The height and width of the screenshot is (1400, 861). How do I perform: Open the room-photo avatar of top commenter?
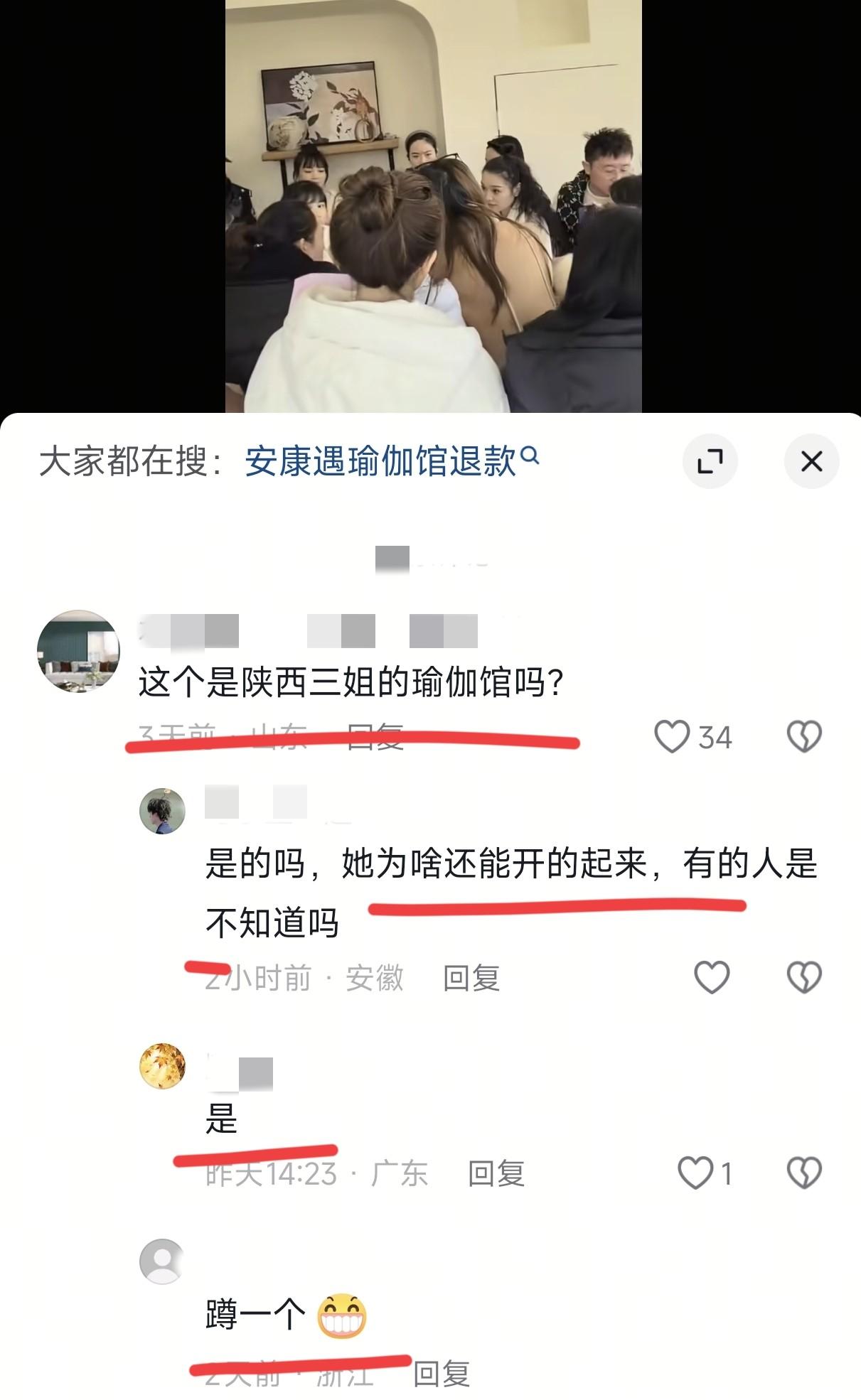click(x=78, y=651)
